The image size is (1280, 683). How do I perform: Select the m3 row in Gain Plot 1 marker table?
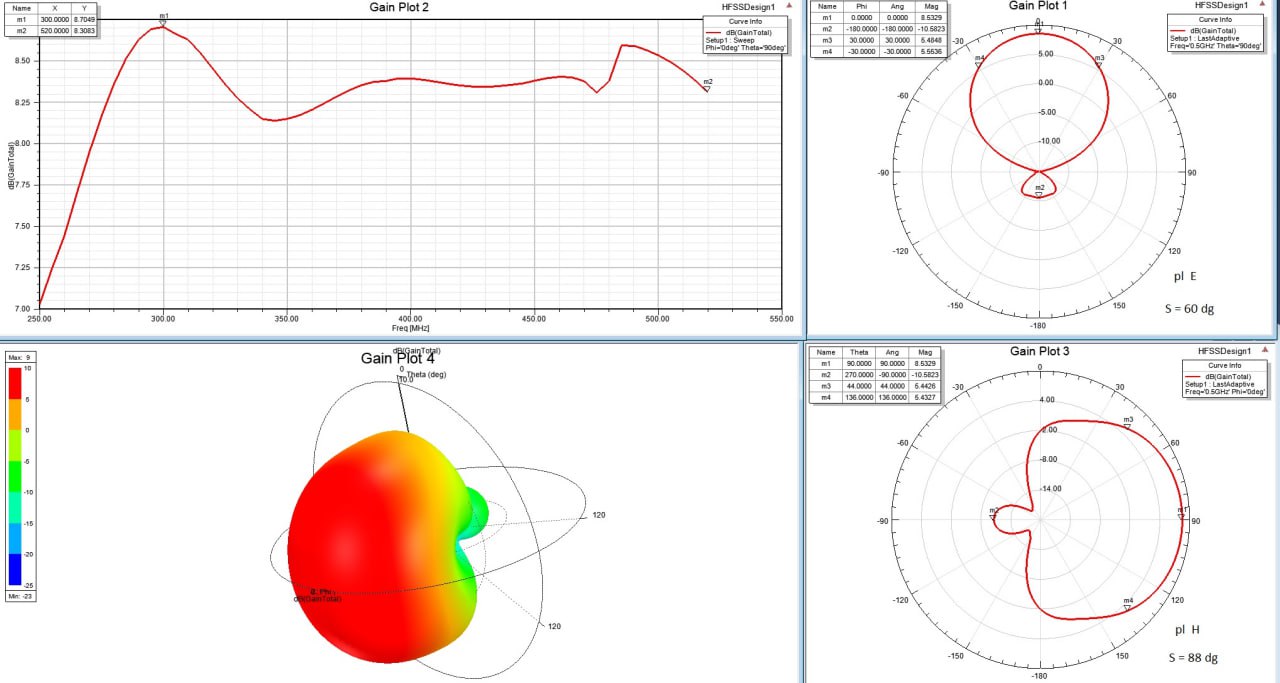(876, 39)
